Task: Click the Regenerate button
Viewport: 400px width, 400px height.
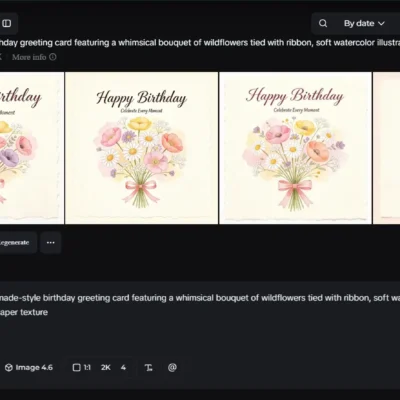Action: pos(15,243)
